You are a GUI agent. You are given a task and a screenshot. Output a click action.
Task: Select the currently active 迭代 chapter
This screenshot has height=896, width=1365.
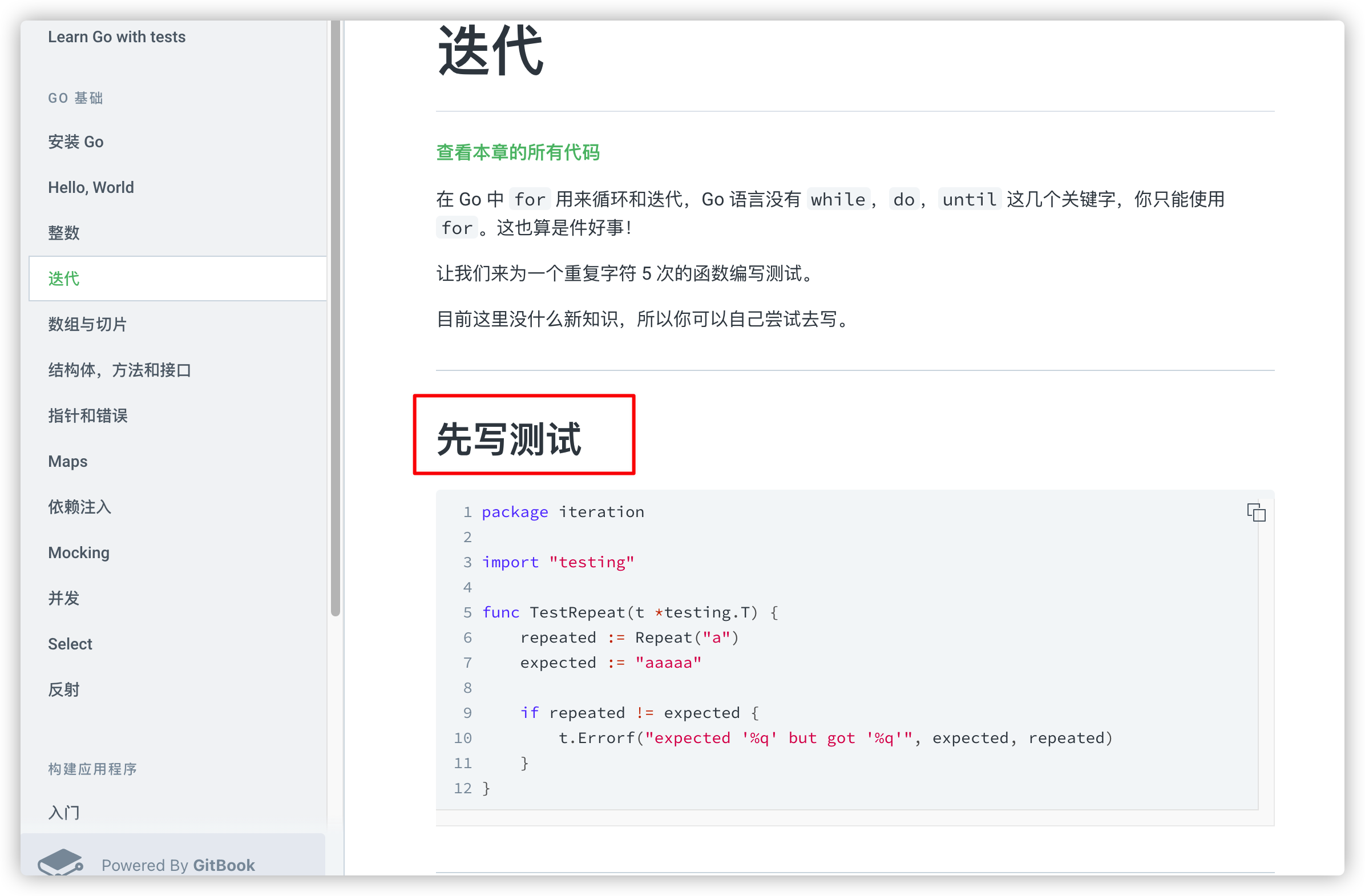click(x=64, y=279)
